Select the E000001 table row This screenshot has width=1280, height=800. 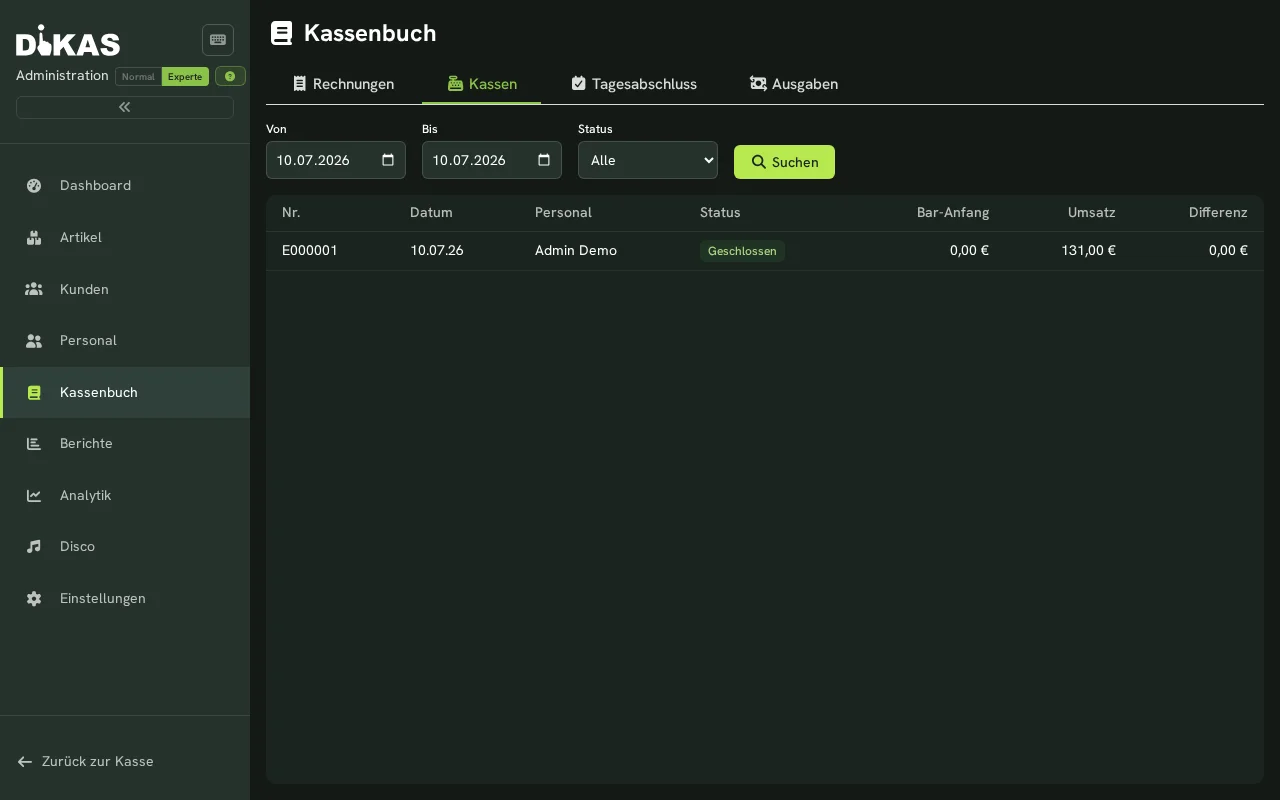point(765,251)
